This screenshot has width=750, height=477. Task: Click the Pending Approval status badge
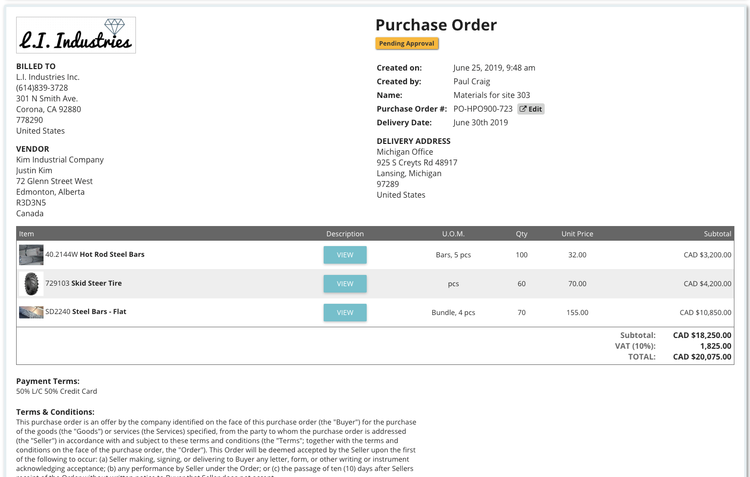pyautogui.click(x=407, y=44)
